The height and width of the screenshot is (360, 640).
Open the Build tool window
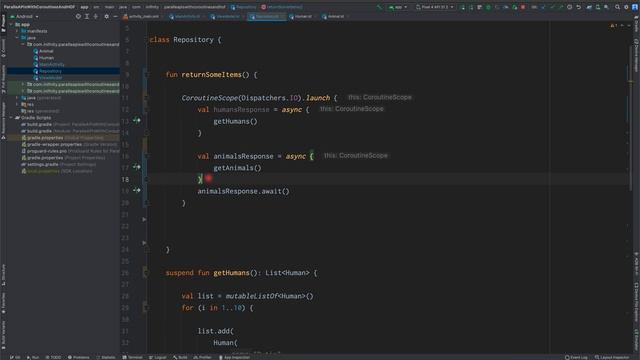(x=180, y=357)
